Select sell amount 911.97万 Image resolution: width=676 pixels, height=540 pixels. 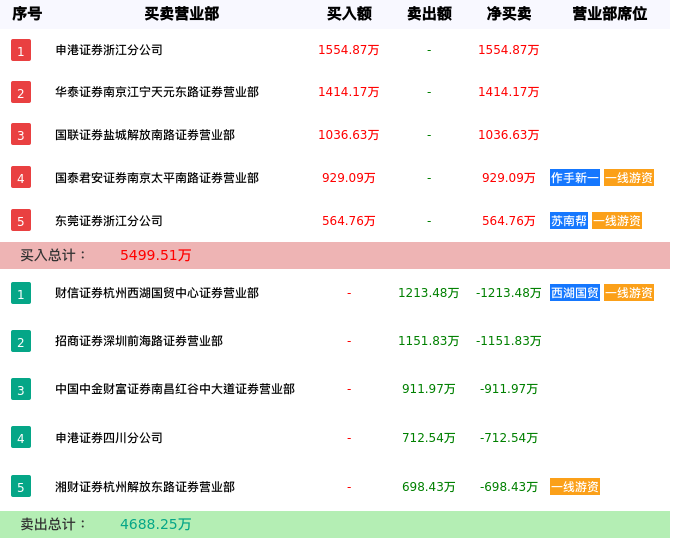tap(429, 390)
